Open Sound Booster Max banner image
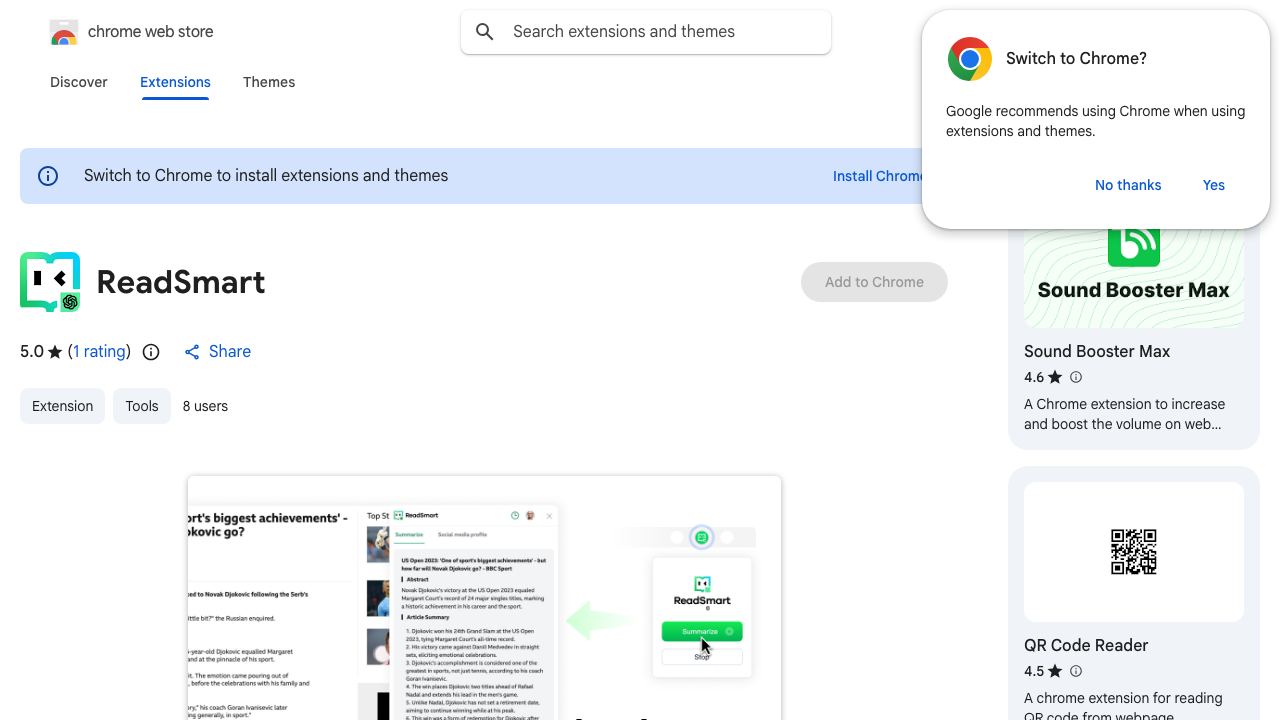The image size is (1280, 720). (1134, 278)
